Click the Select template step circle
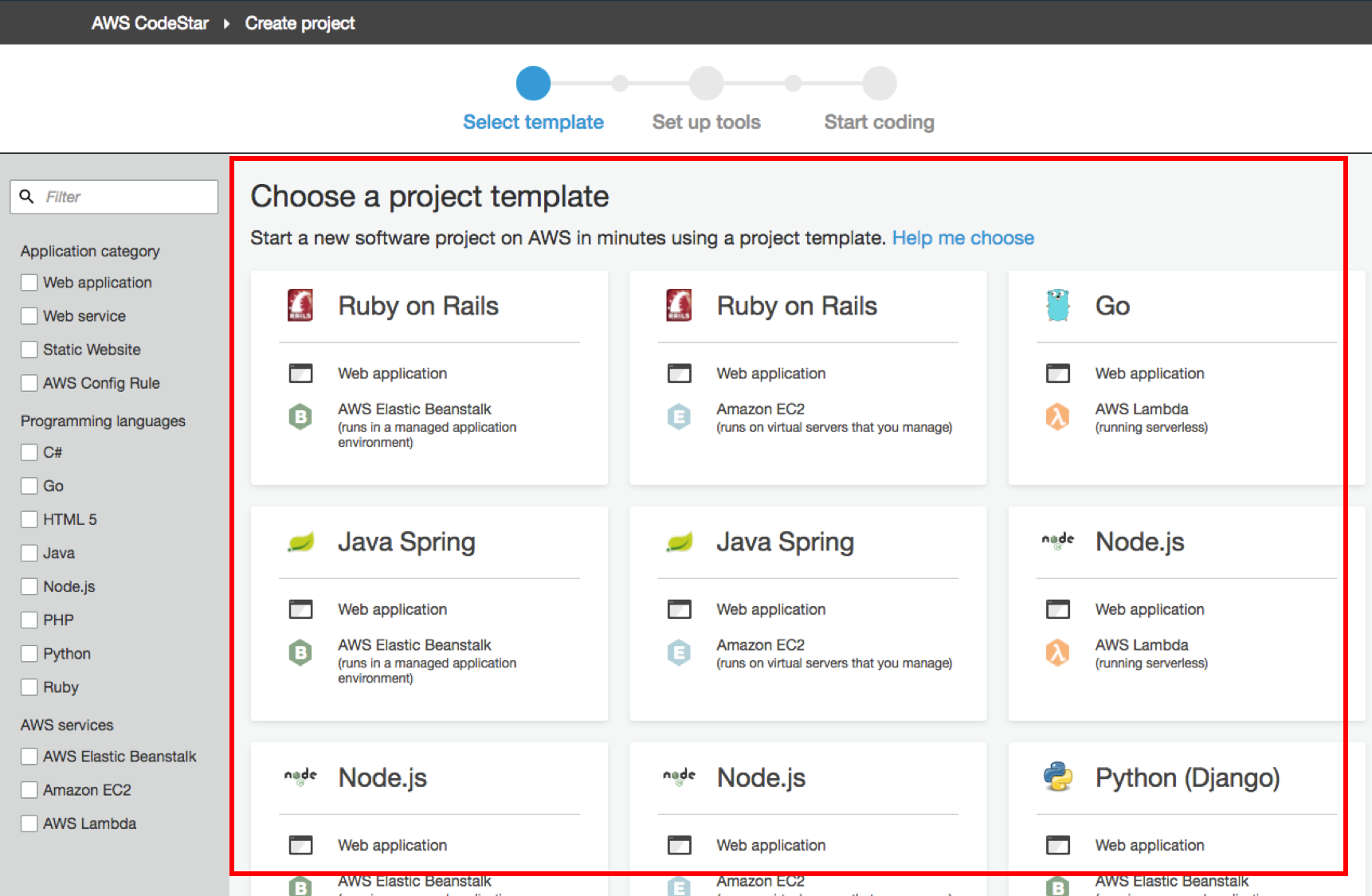The height and width of the screenshot is (896, 1372). pyautogui.click(x=533, y=84)
